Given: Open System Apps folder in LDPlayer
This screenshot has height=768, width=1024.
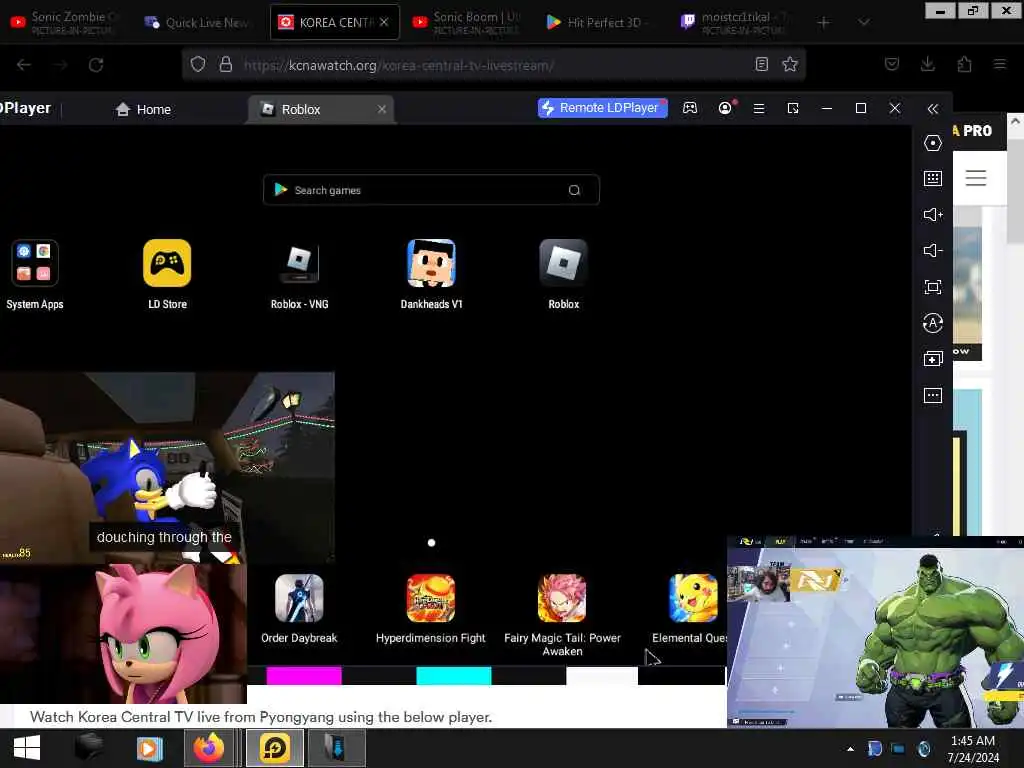Looking at the screenshot, I should point(35,263).
